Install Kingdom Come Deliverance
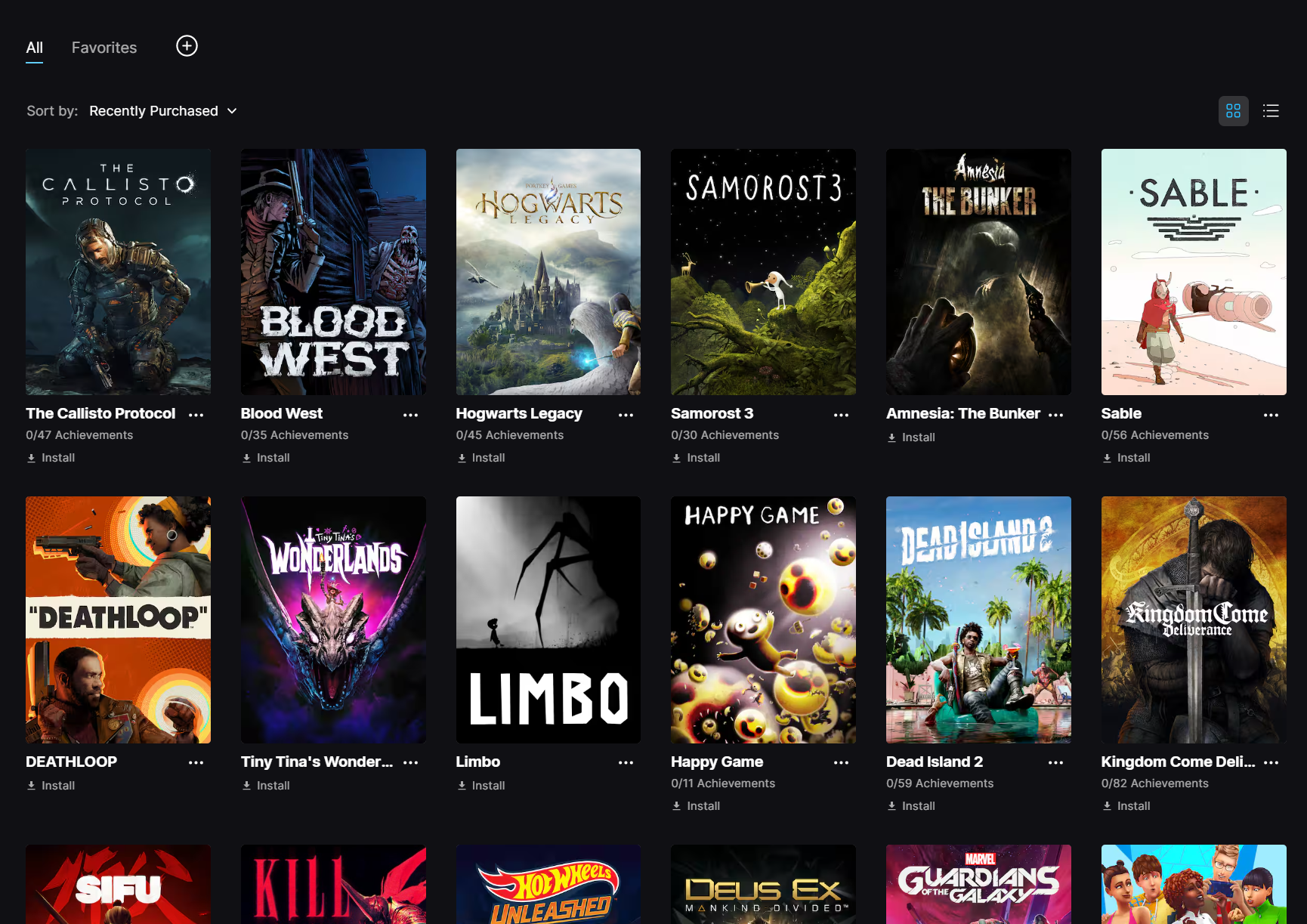Image resolution: width=1307 pixels, height=924 pixels. (x=1126, y=806)
